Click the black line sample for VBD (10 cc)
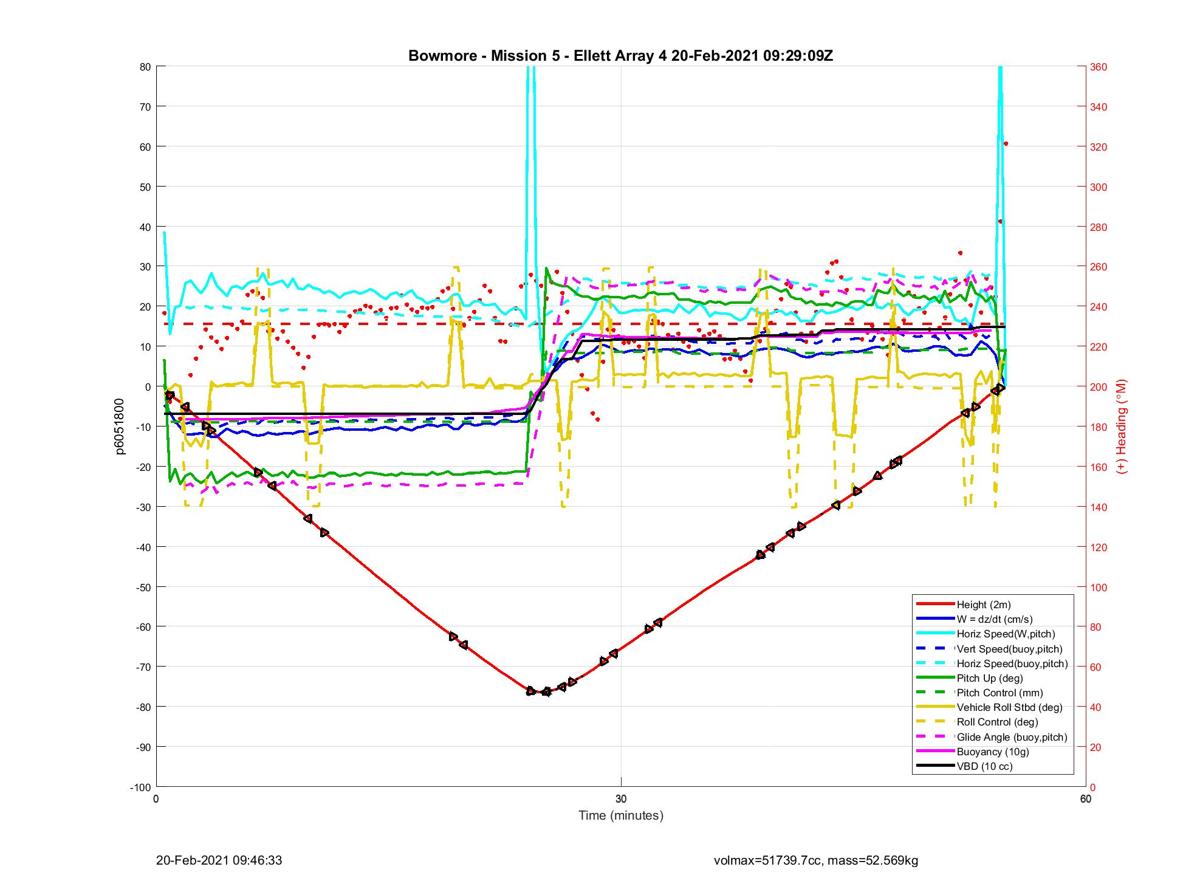Image resolution: width=1200 pixels, height=885 pixels. (x=934, y=767)
